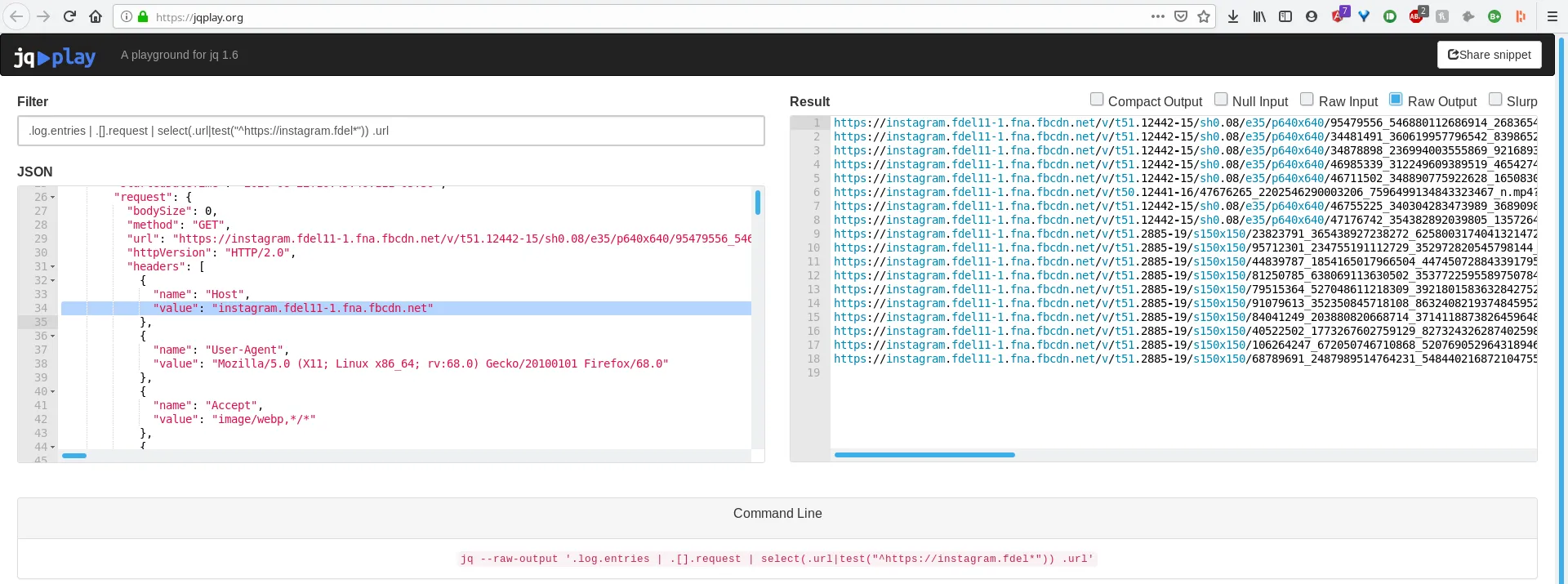The image size is (1568, 584).
Task: Toggle the Null Input option
Action: 1221,99
